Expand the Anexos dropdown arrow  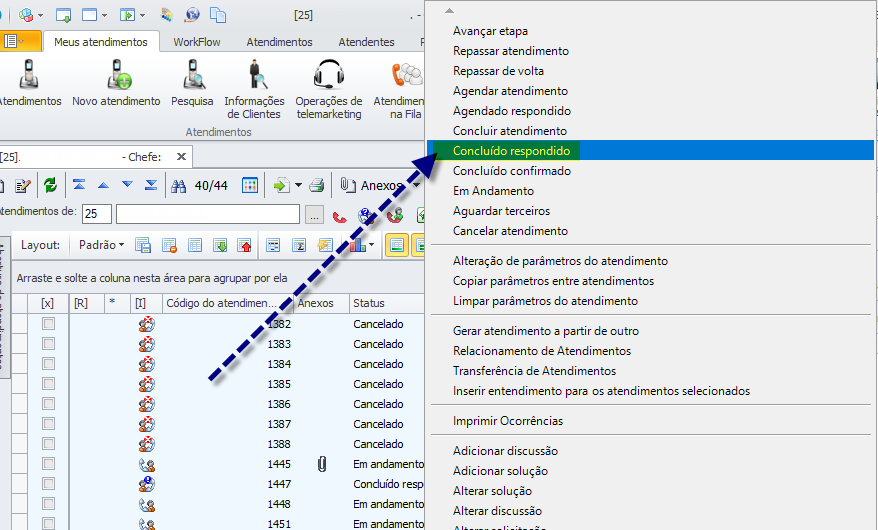[x=416, y=185]
